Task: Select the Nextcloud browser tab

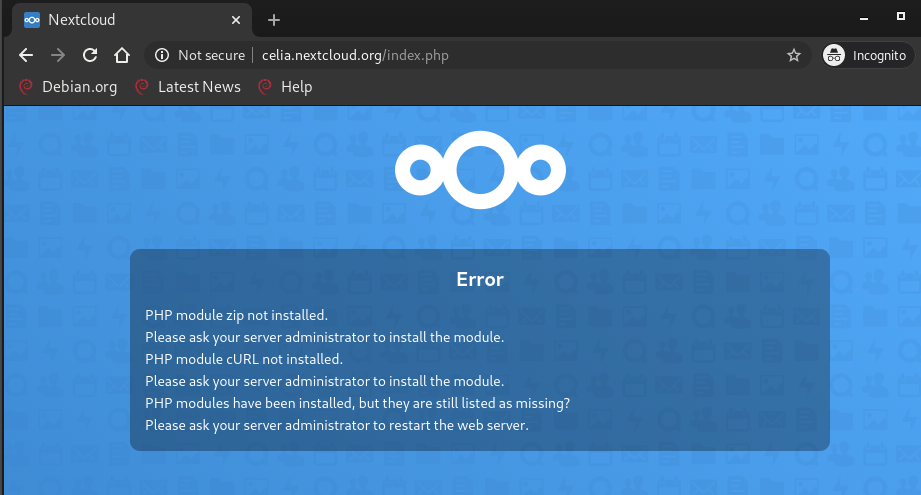Action: pos(132,20)
